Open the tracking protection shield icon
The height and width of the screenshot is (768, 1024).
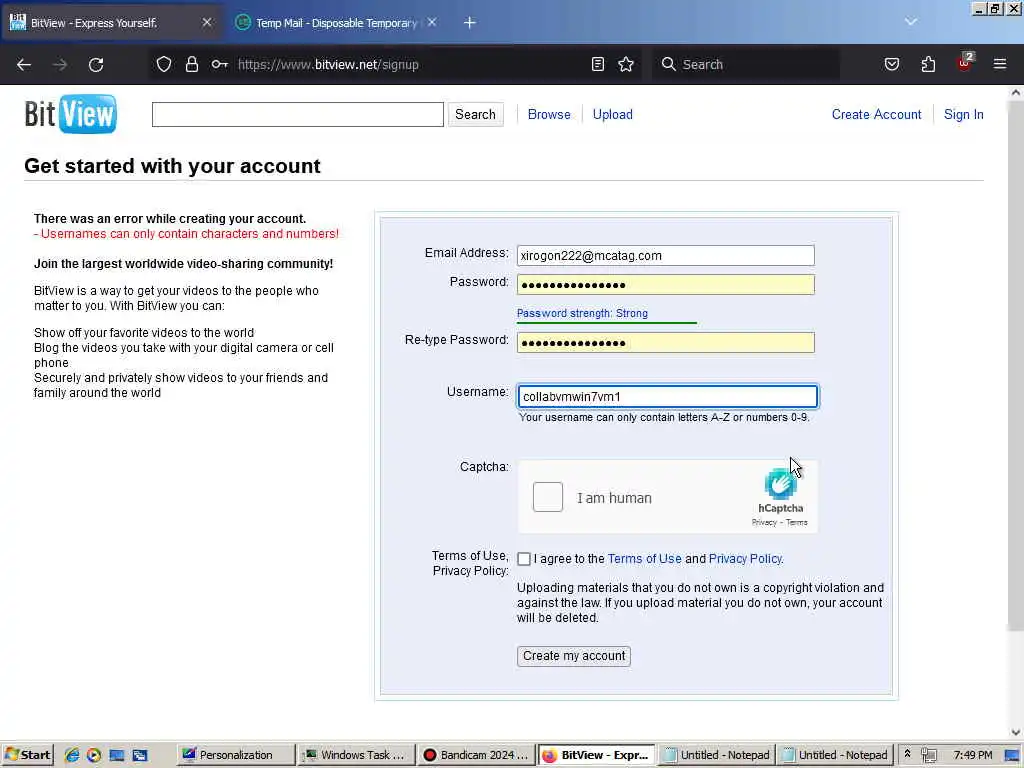(x=164, y=64)
